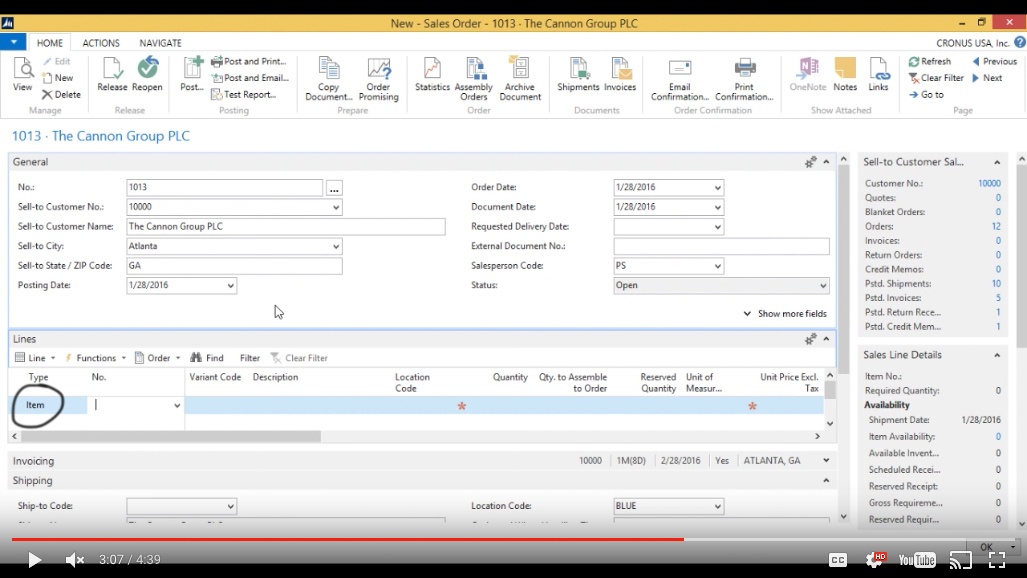This screenshot has height=578, width=1027.
Task: Click Find in Lines toolbar
Action: coord(207,358)
